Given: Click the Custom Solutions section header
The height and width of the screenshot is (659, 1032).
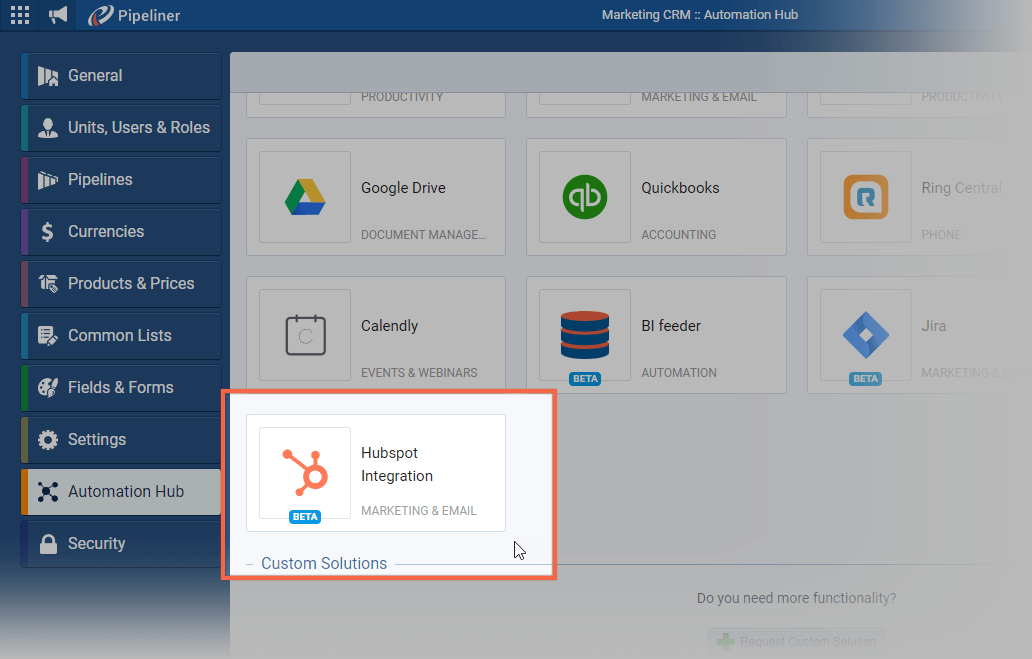Looking at the screenshot, I should (x=324, y=564).
